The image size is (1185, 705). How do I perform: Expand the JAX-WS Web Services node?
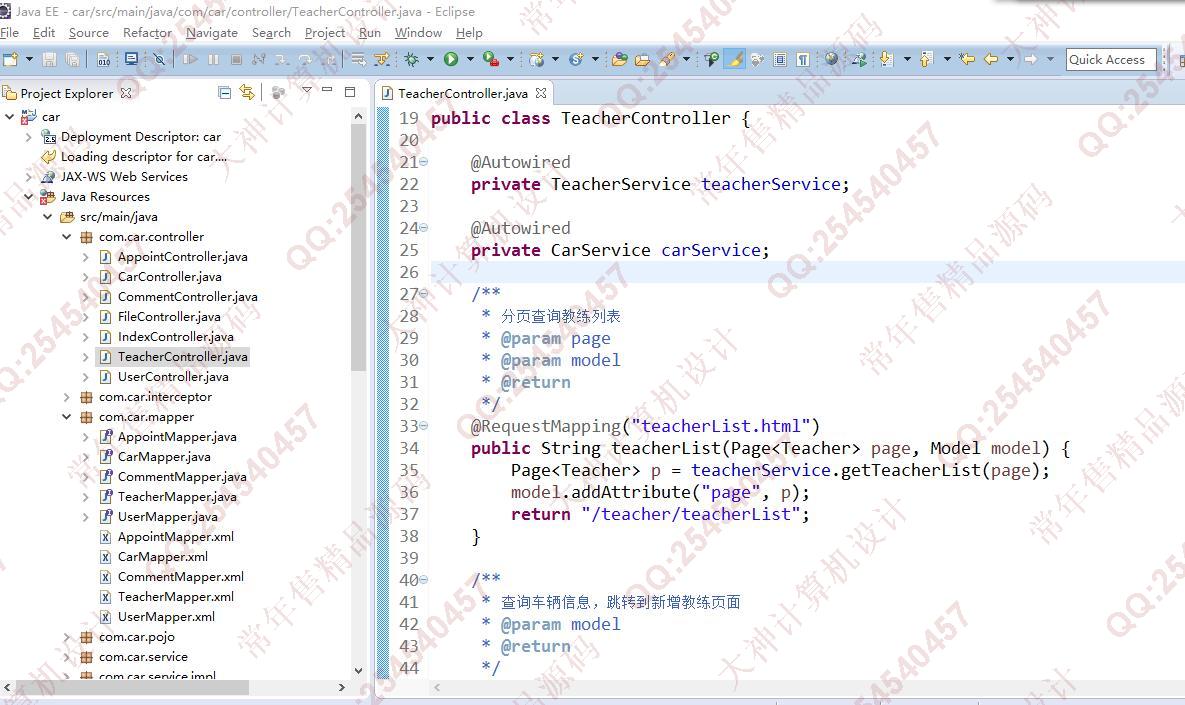29,177
